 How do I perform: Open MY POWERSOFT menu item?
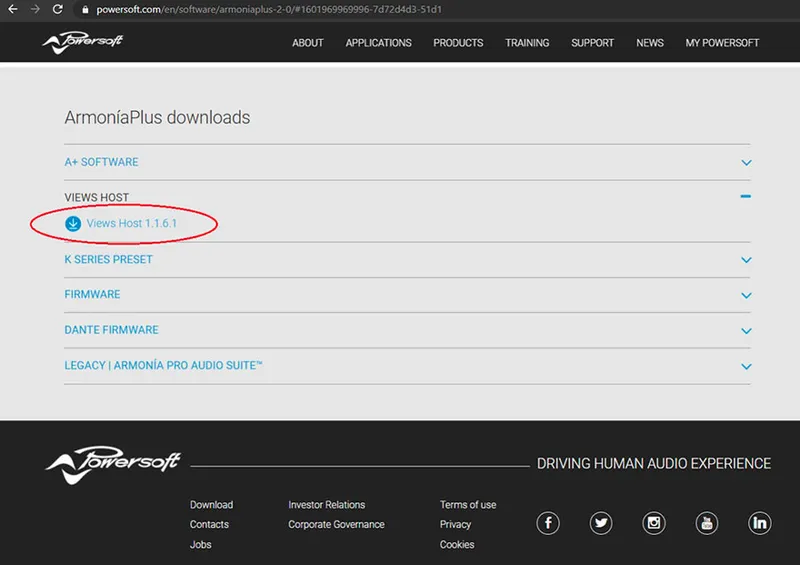point(722,43)
